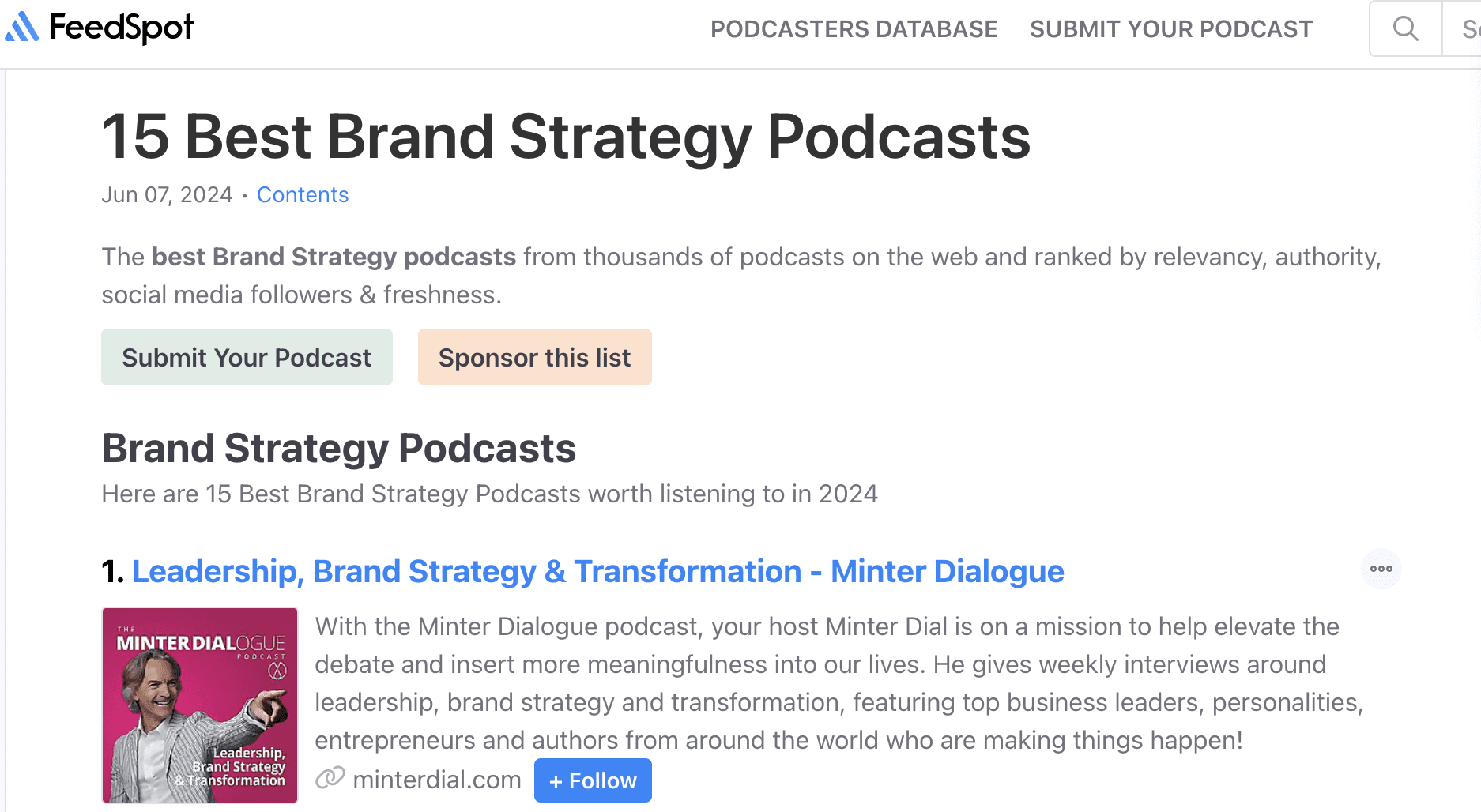Viewport: 1481px width, 812px height.
Task: Click the green Submit Your Podcast button
Action: click(247, 357)
